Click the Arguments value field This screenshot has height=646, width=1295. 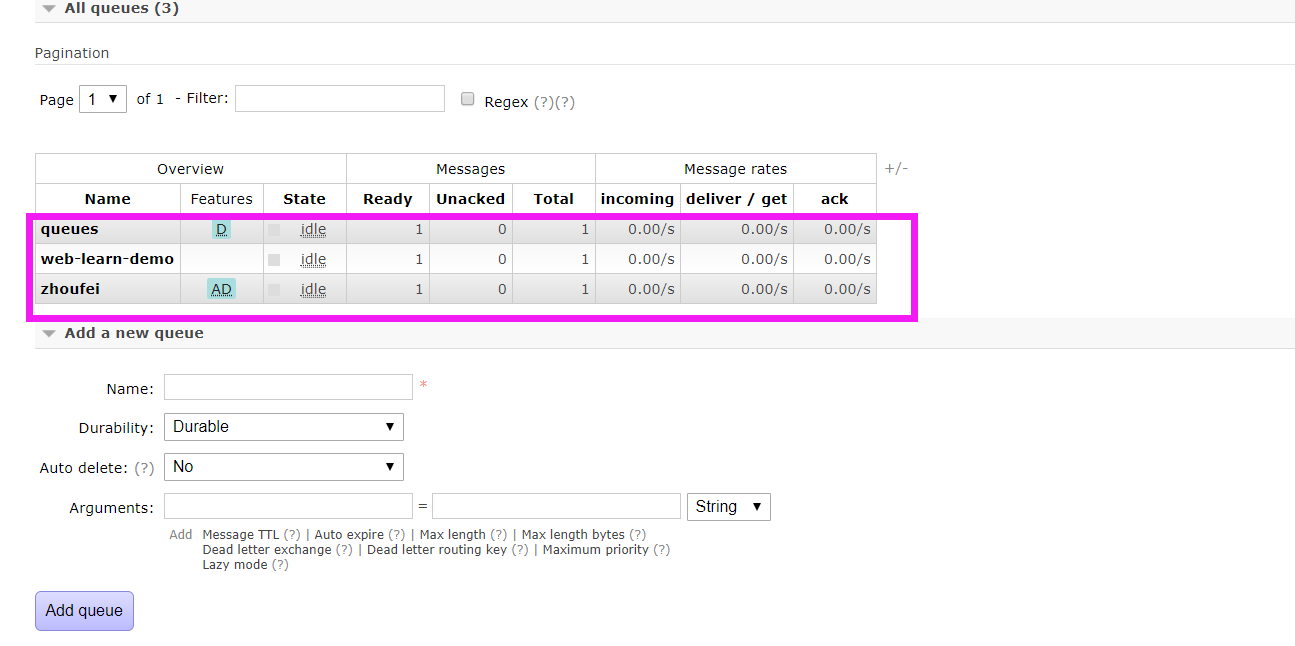point(556,506)
